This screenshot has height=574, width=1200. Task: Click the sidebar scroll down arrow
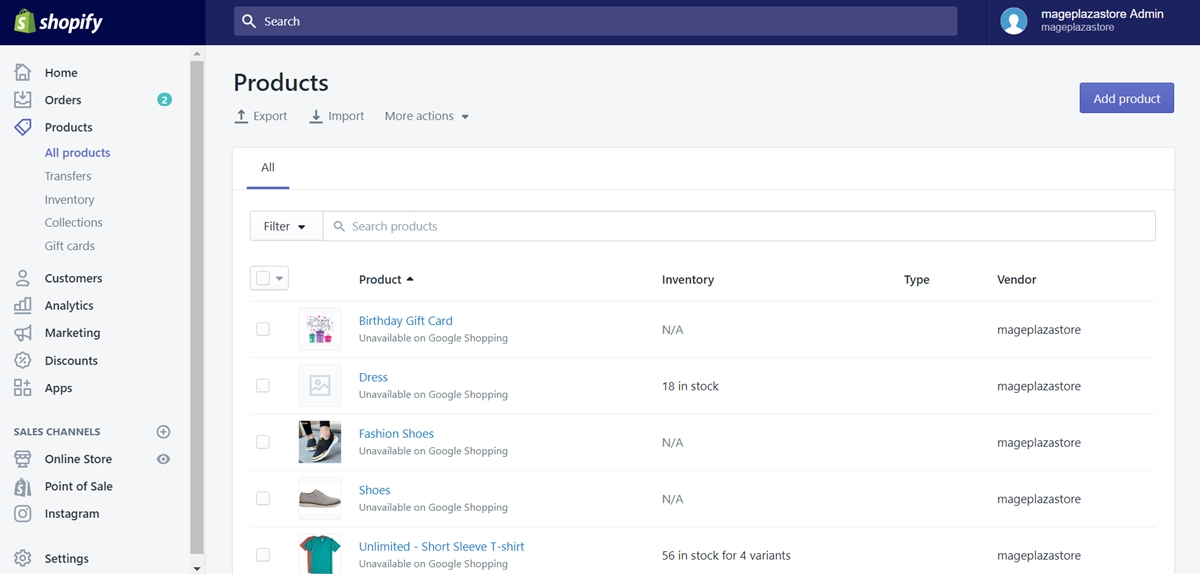(197, 567)
